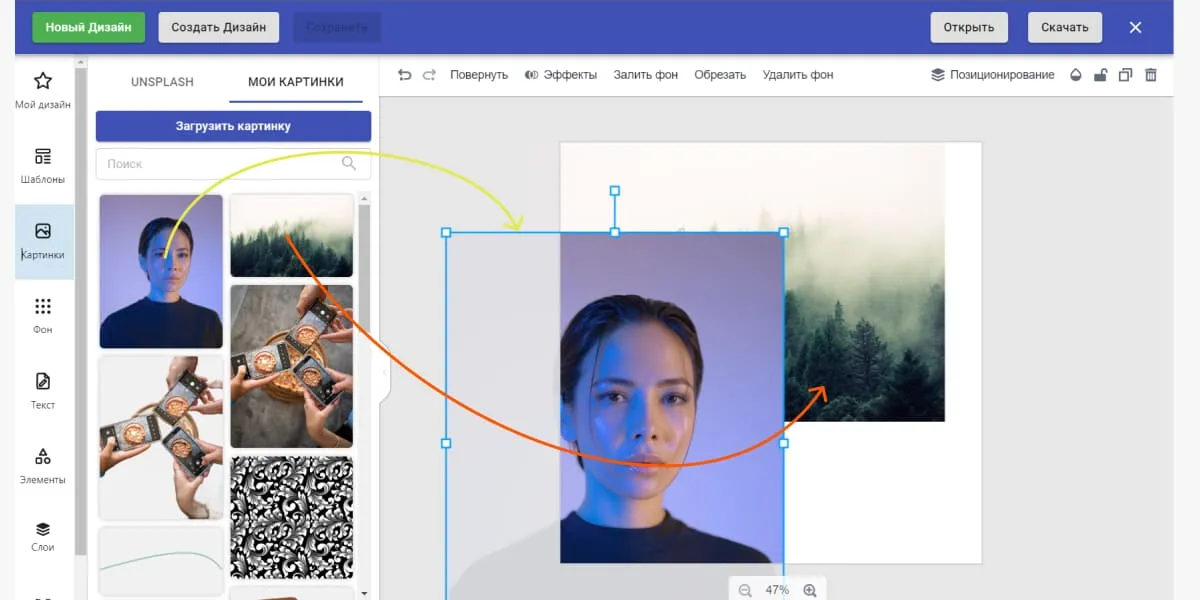Click the Открыть button
Viewport: 1200px width, 600px height.
tap(969, 27)
